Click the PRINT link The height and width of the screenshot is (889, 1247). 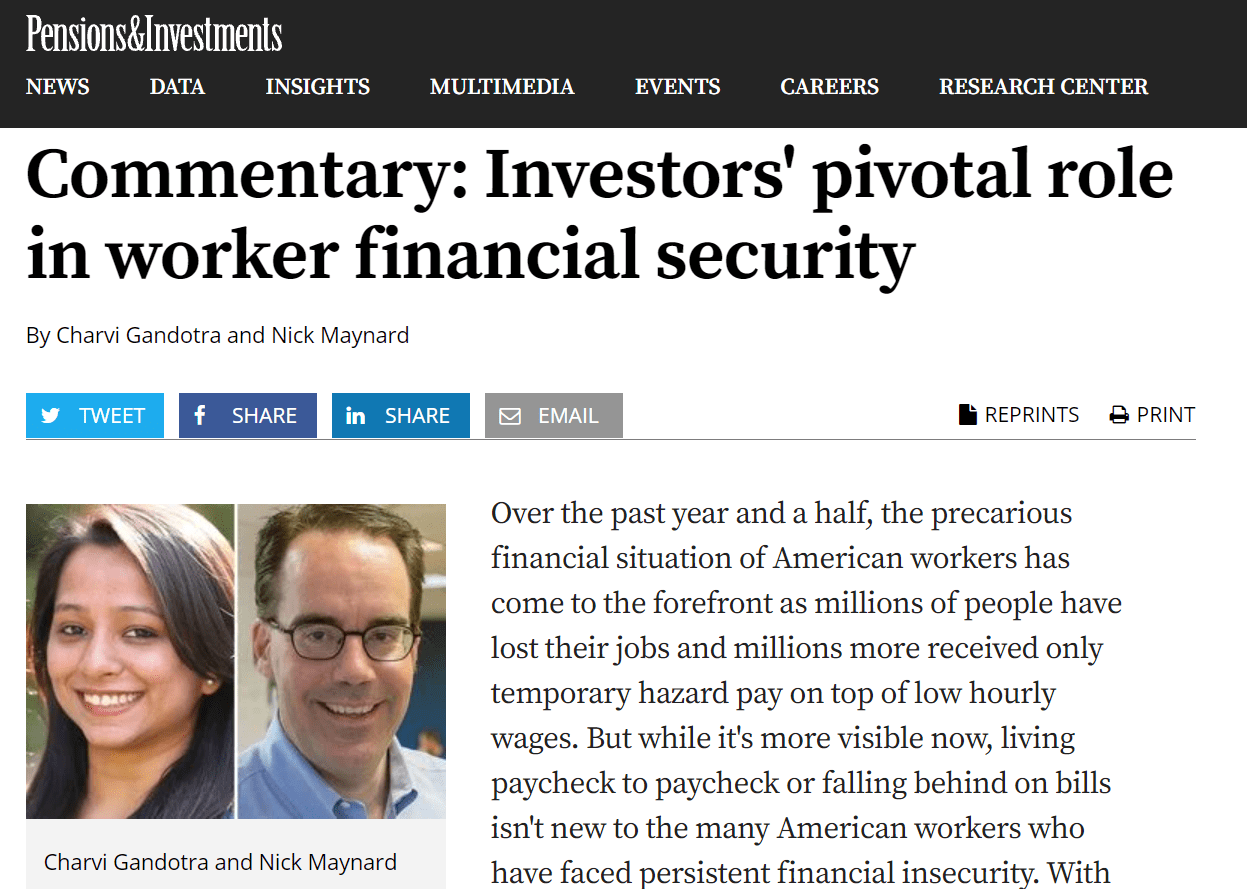1152,415
